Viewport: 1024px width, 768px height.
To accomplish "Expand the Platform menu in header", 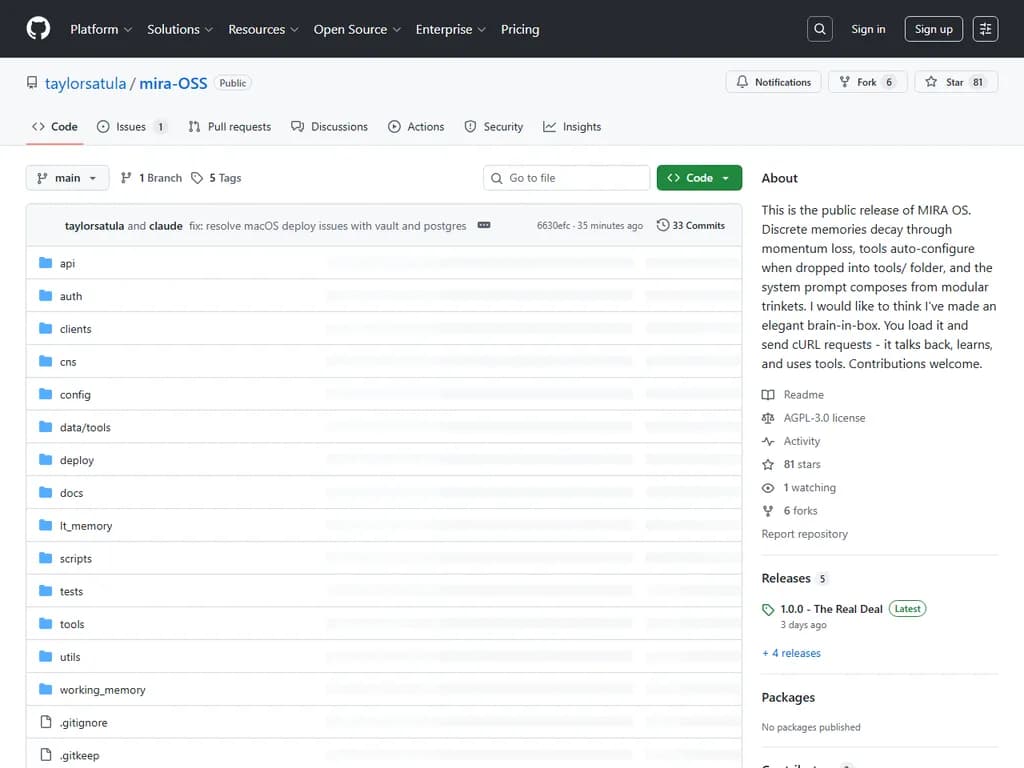I will (x=100, y=29).
